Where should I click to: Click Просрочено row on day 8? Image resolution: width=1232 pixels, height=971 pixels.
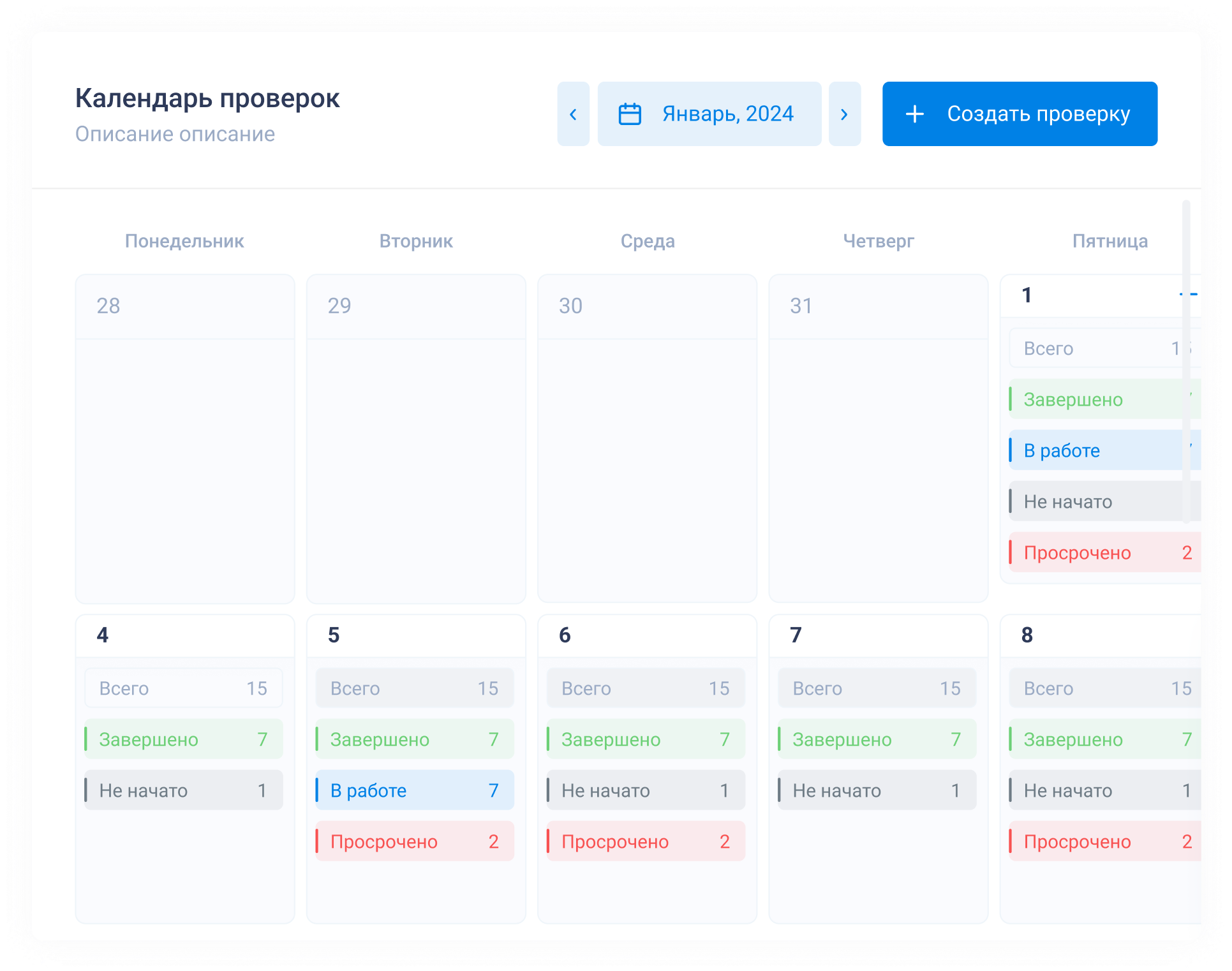click(1104, 841)
